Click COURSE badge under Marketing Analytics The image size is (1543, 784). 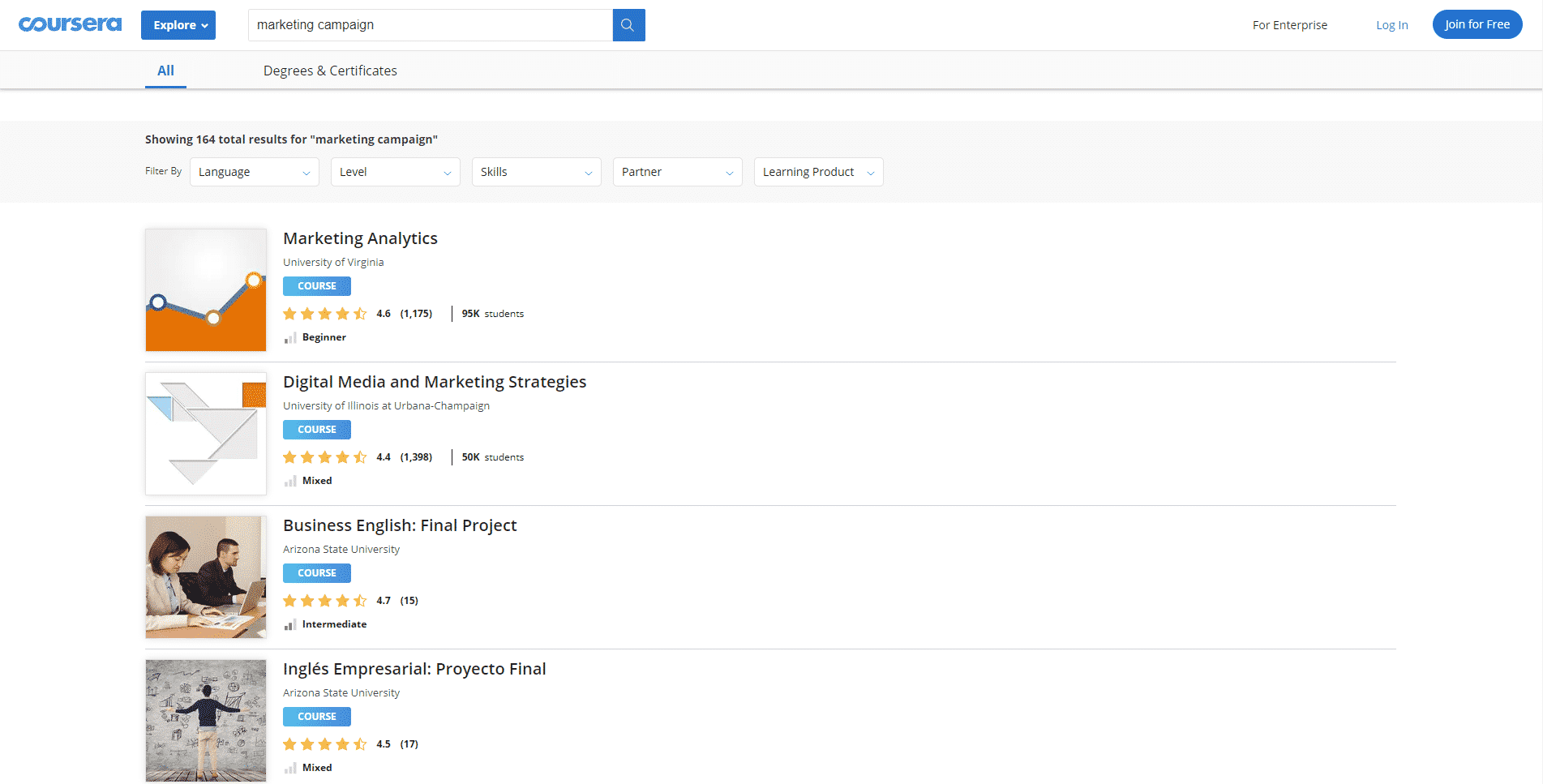coord(317,286)
